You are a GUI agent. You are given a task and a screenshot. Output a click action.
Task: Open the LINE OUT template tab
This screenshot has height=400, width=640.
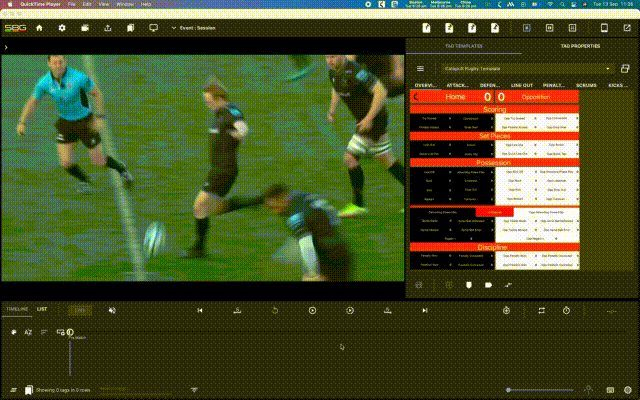point(522,85)
